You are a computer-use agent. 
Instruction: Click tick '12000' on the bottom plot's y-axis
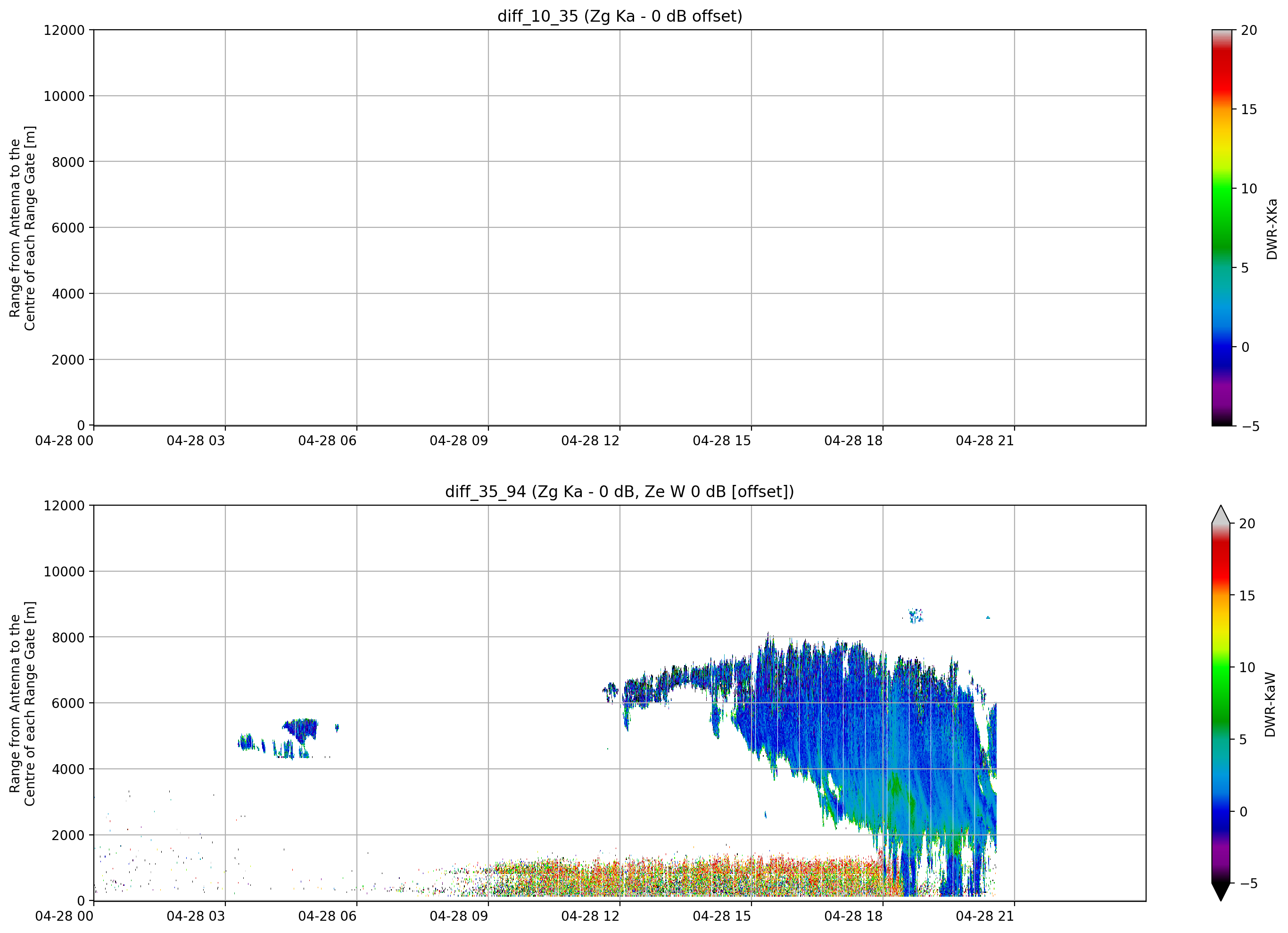pos(64,506)
